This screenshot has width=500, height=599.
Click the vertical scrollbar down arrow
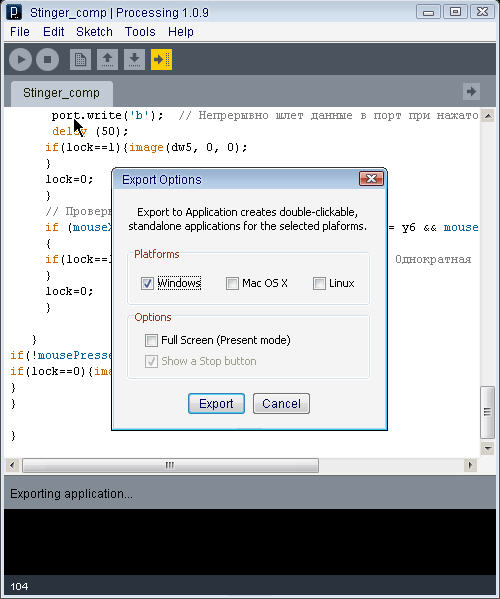[488, 448]
